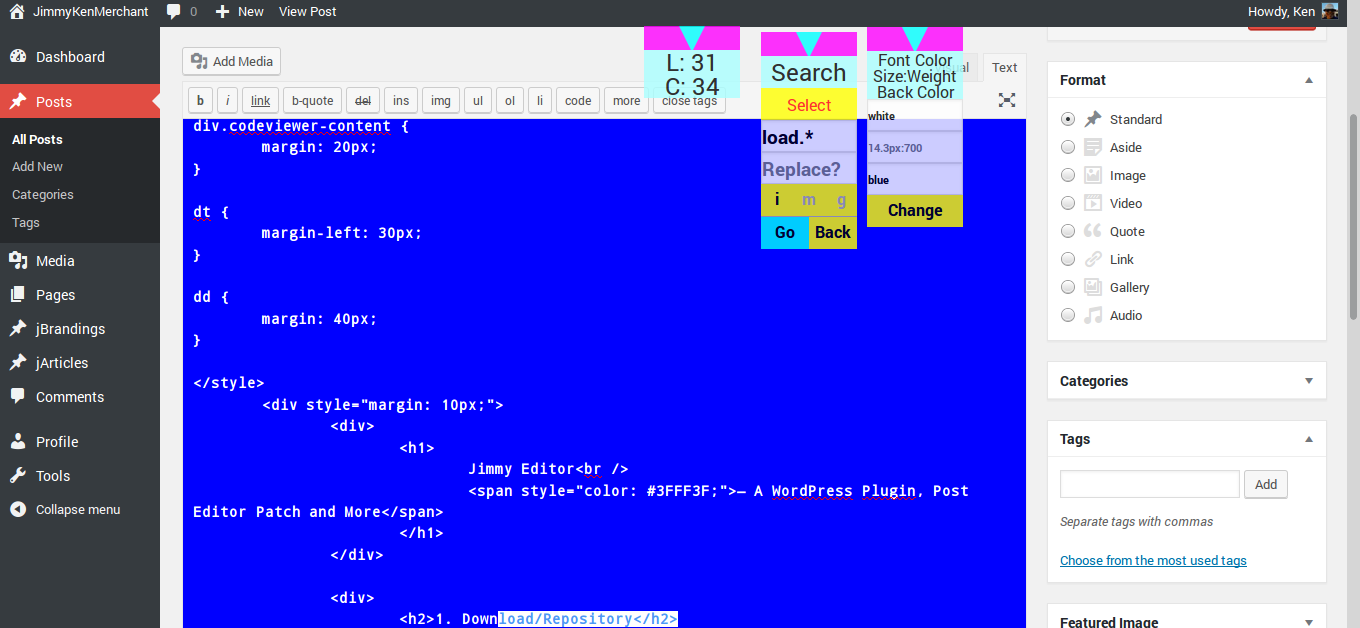Click Choose from the most used tags
The image size is (1360, 628).
1153,560
